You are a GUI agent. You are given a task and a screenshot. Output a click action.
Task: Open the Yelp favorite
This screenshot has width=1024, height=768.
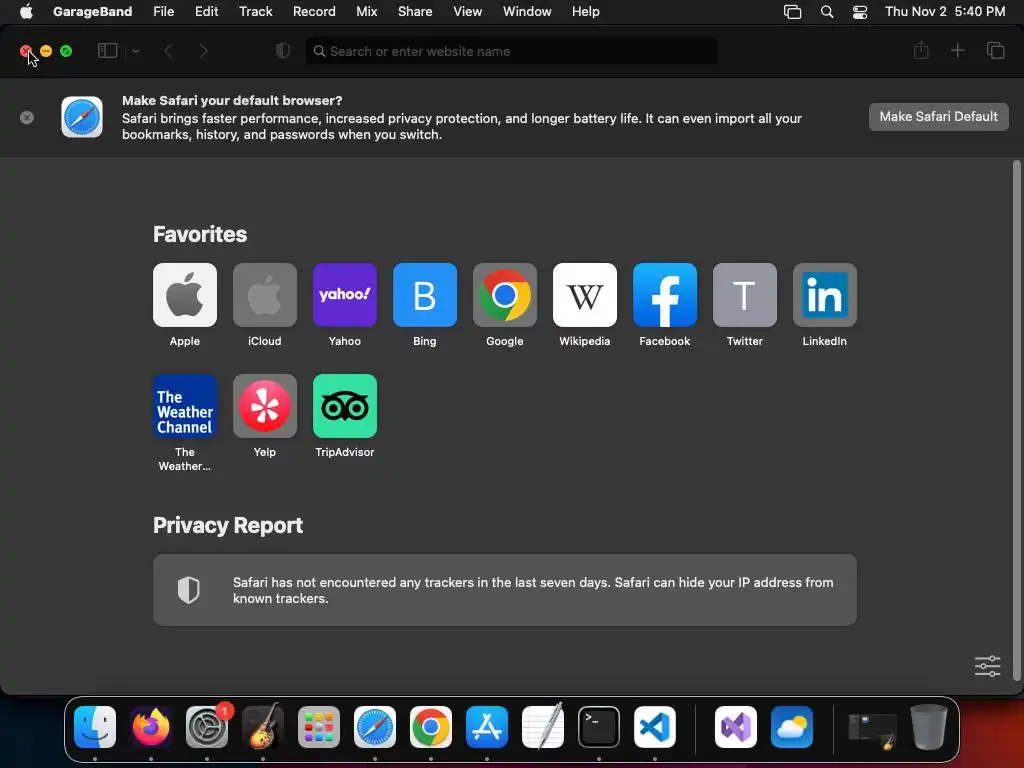[x=264, y=406]
